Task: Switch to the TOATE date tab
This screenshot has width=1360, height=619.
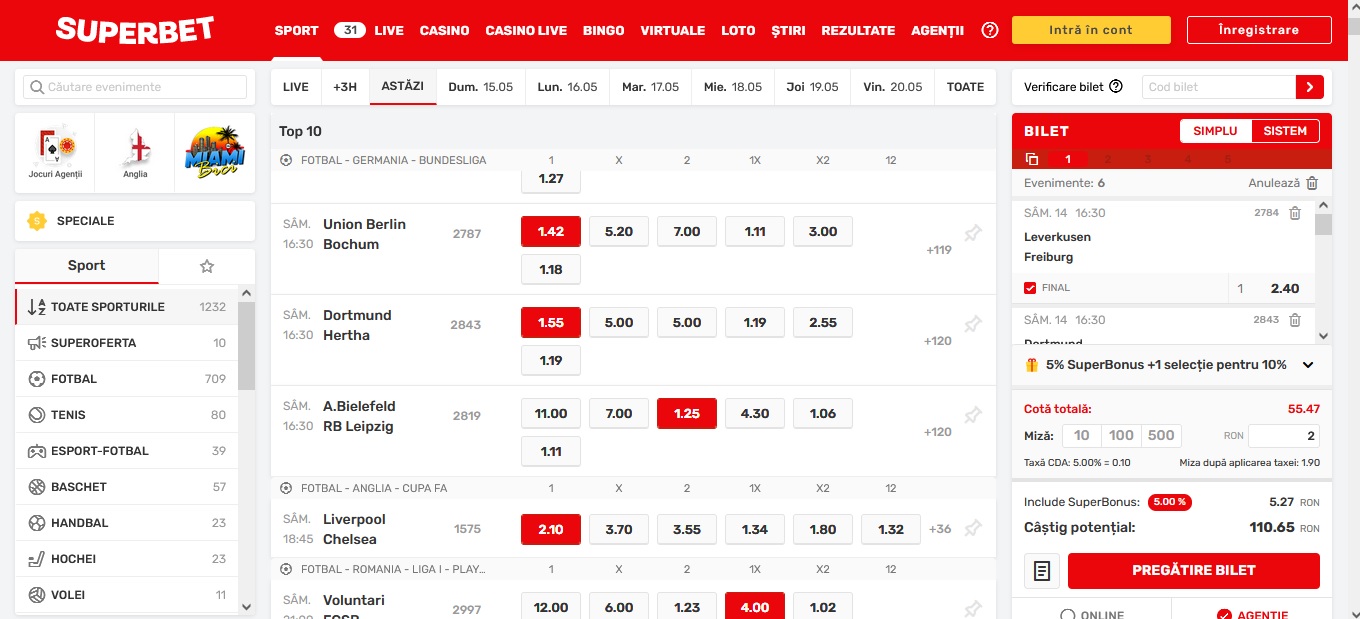Action: 966,87
